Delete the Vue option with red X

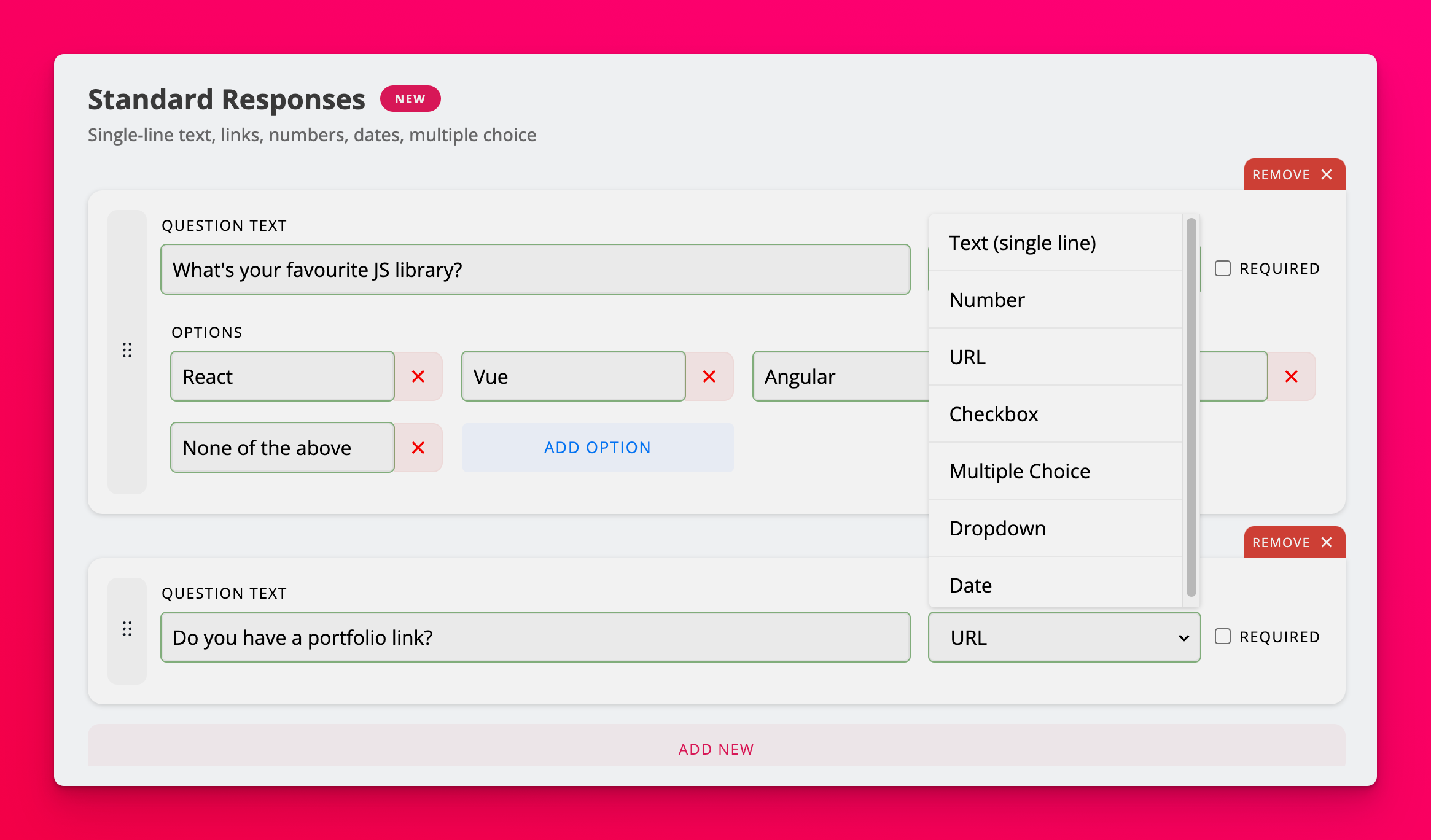[709, 376]
